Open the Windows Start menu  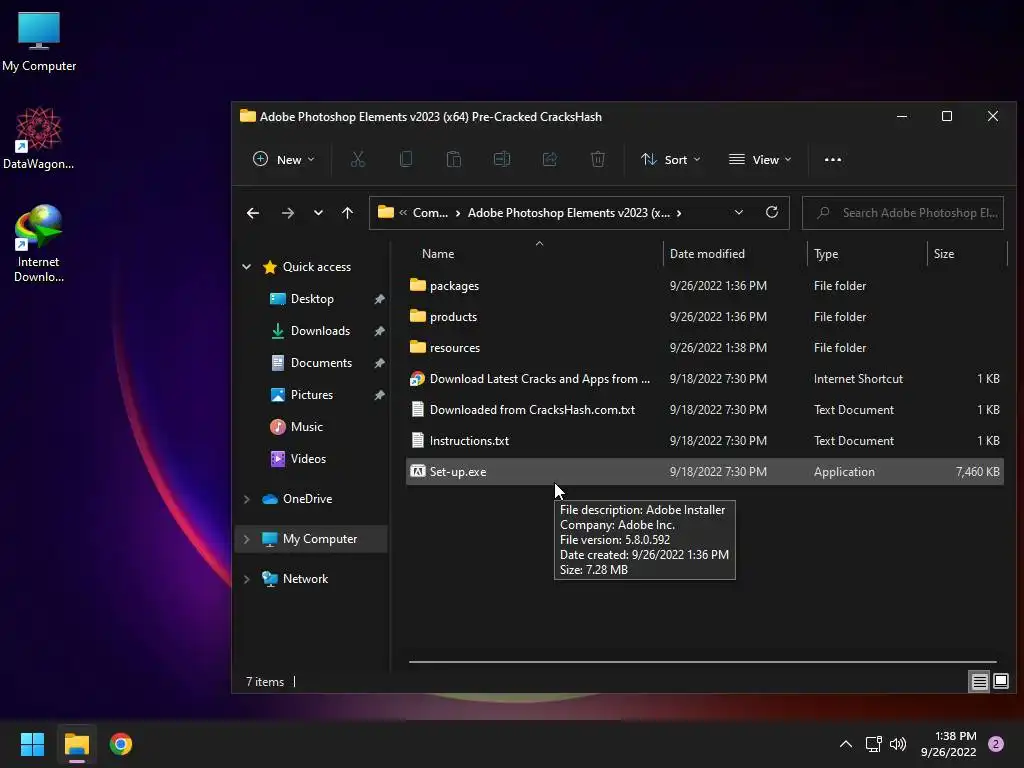pyautogui.click(x=32, y=744)
